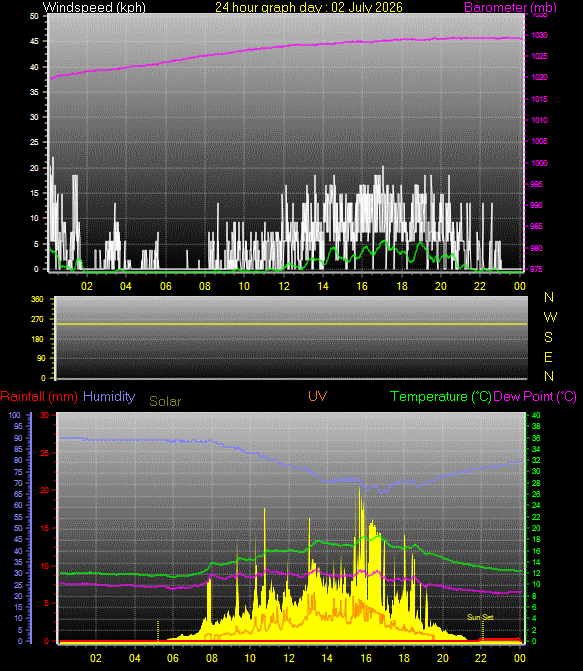583x671 pixels.
Task: Click "18" on the windspeed graph time axis
Action: (x=402, y=286)
